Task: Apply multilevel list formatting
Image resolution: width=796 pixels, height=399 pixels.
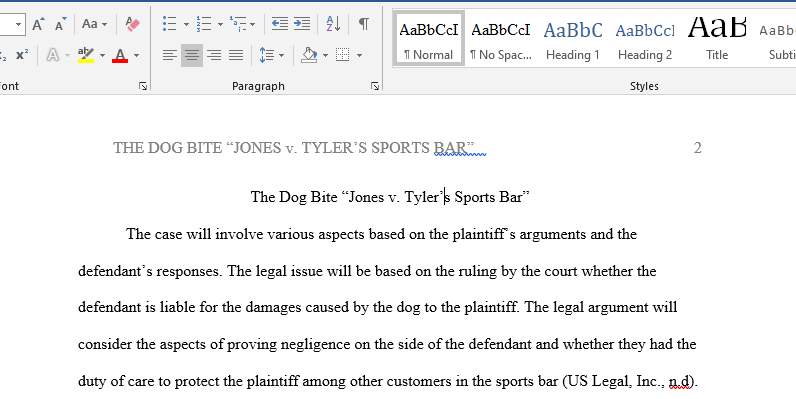Action: tap(238, 24)
